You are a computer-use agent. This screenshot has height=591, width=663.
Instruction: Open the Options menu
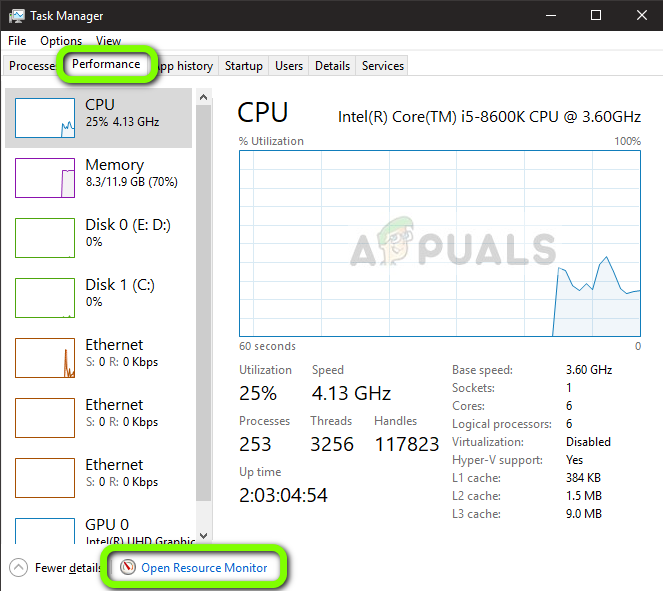tap(61, 41)
